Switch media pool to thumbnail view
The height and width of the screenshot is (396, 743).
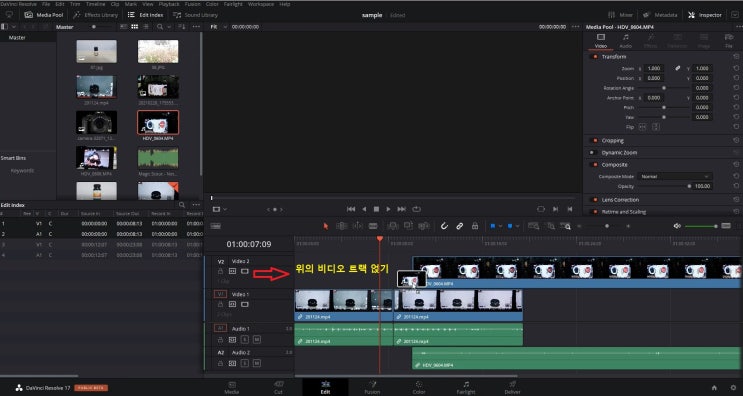pyautogui.click(x=135, y=27)
